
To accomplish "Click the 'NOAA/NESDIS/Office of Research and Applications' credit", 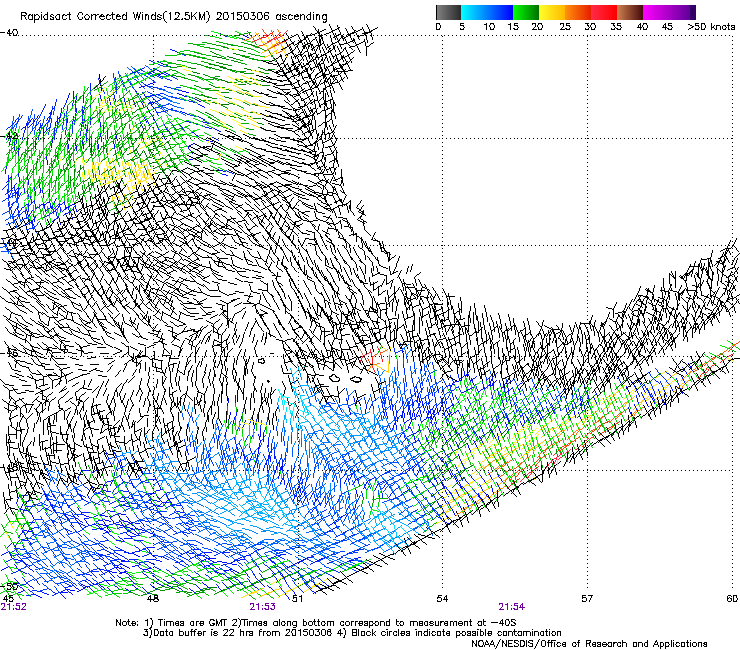I will point(589,644).
